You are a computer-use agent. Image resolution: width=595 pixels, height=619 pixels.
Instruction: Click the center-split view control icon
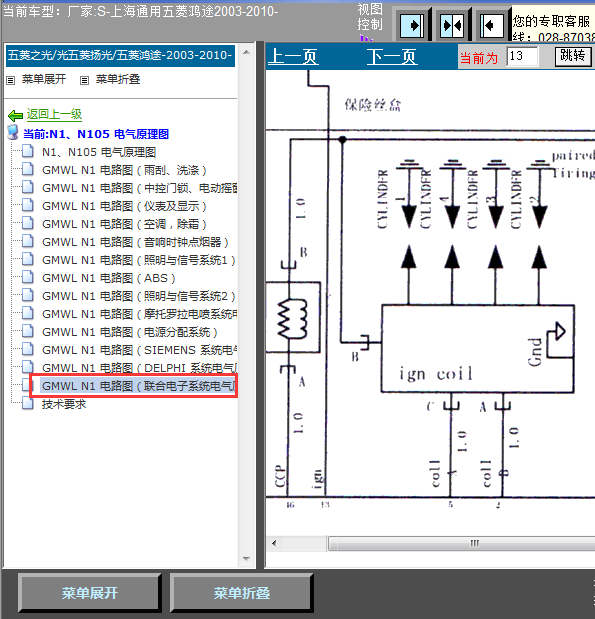tap(452, 26)
